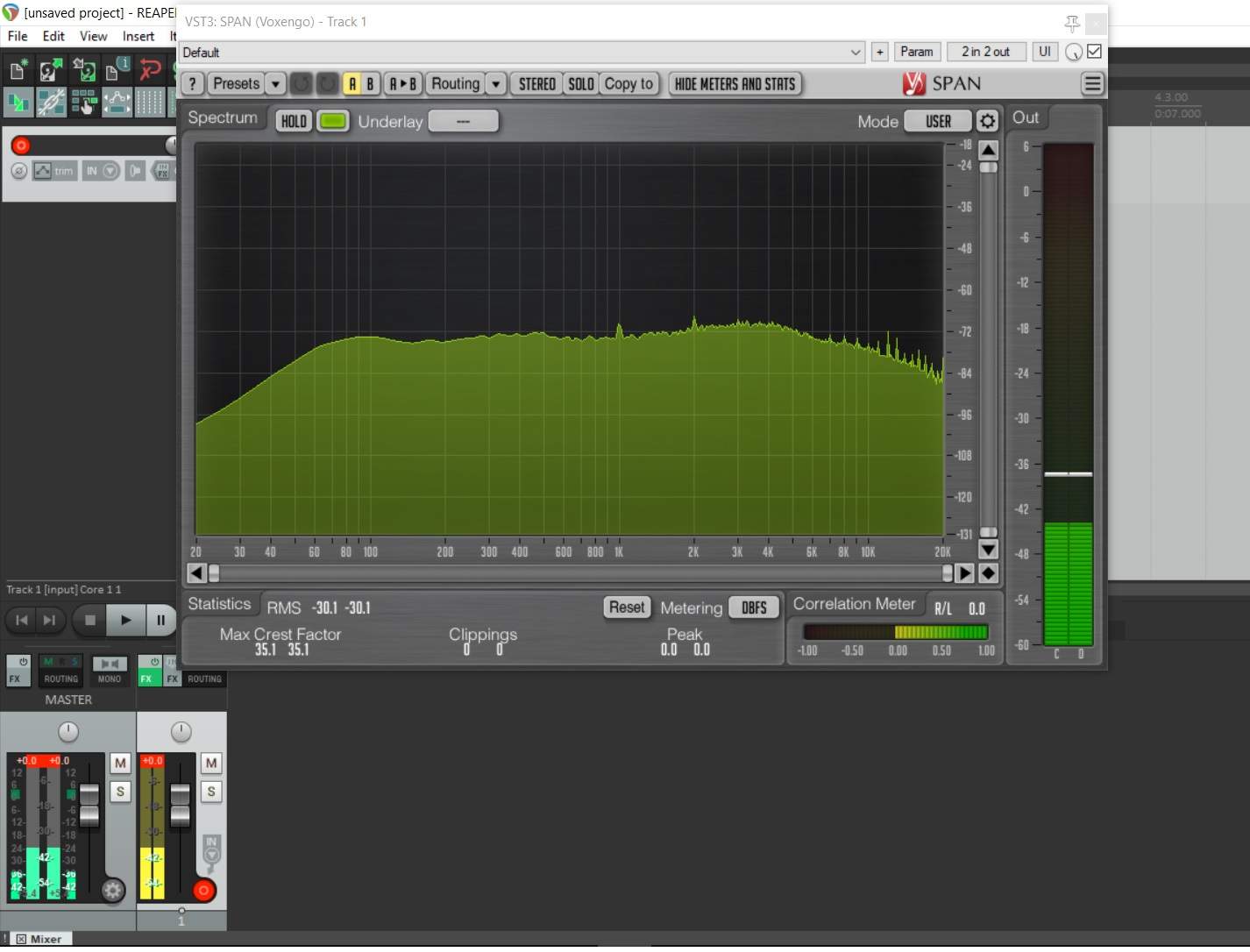The width and height of the screenshot is (1250, 952).
Task: Click the wet/dry mix knob in FX window
Action: click(1073, 53)
